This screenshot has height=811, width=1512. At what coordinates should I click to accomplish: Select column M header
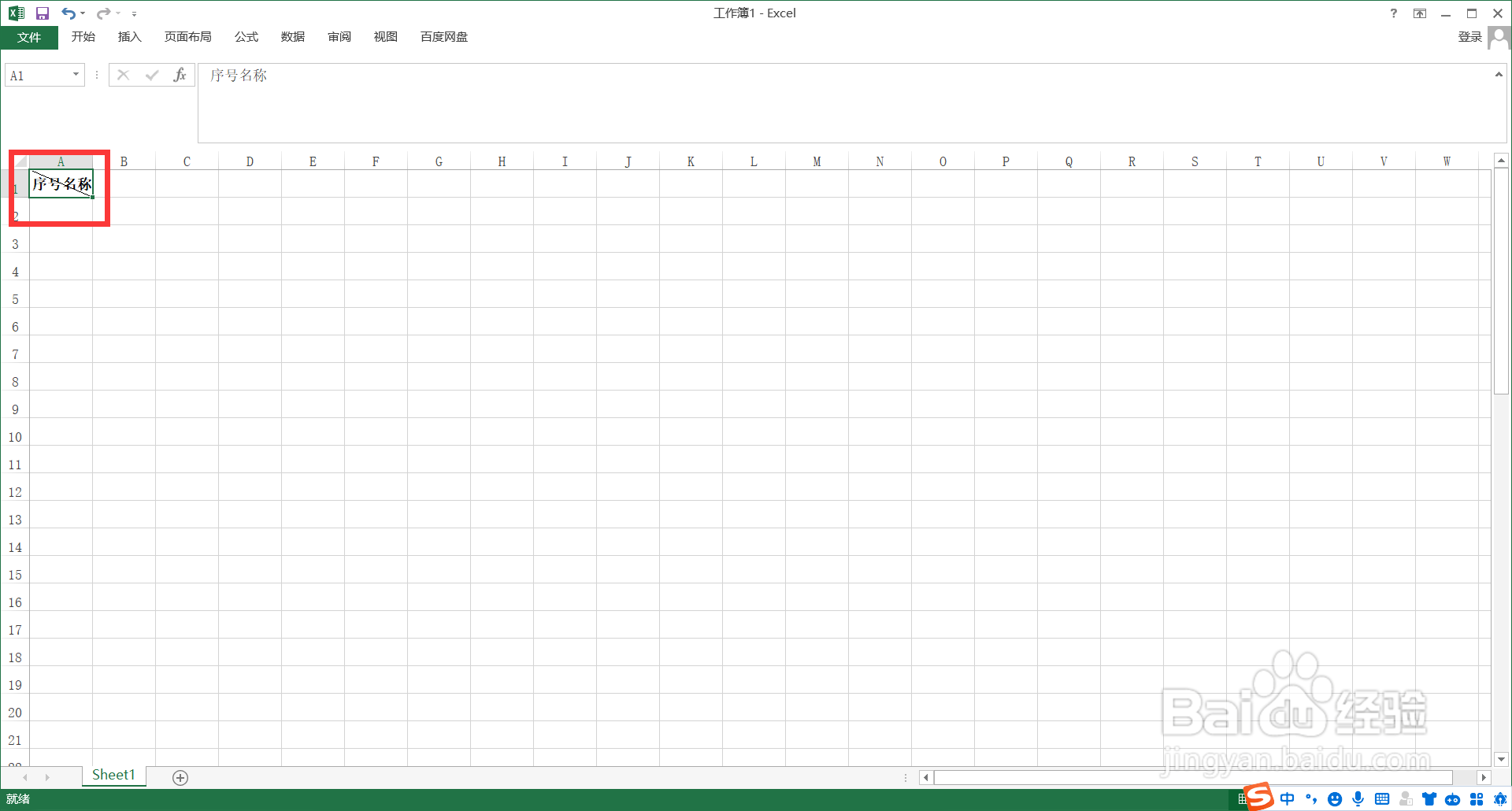click(x=817, y=161)
